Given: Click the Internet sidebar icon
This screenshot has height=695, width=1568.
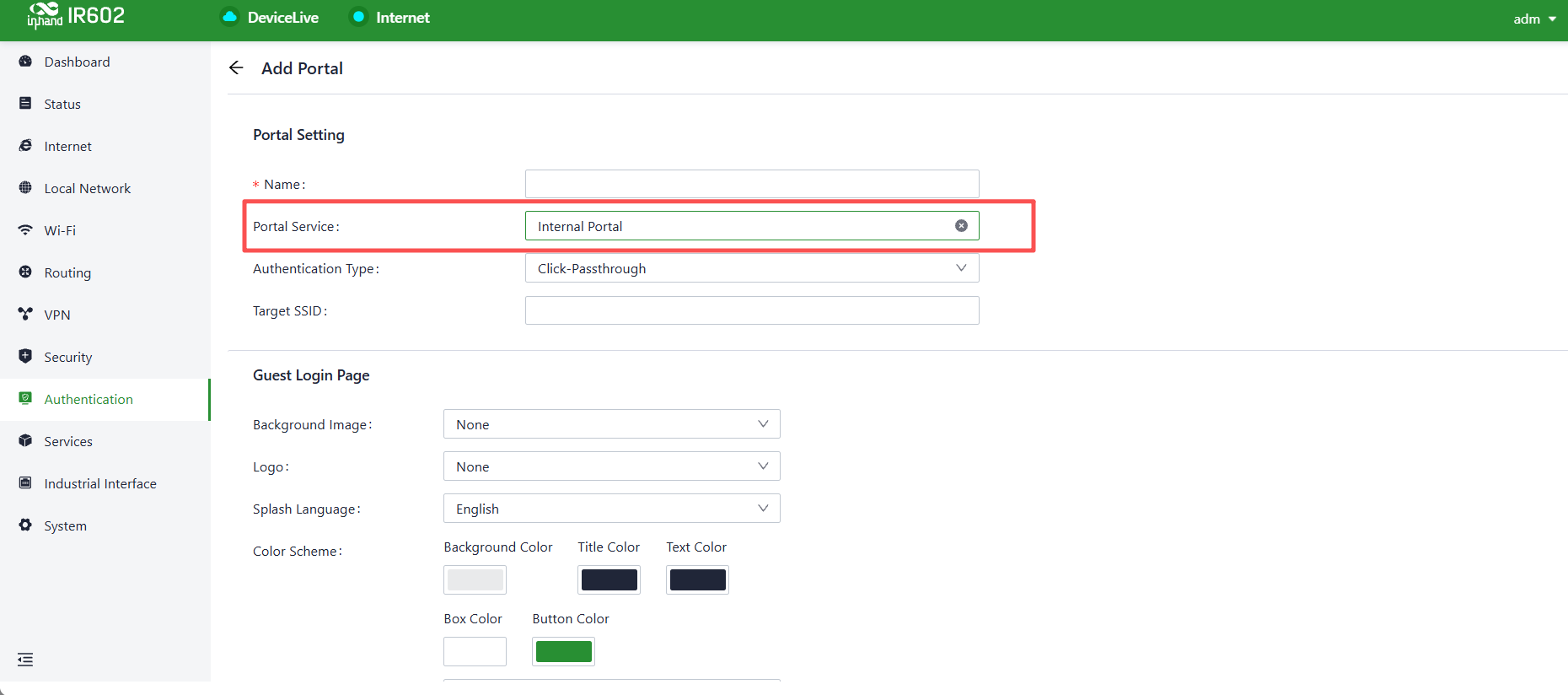Looking at the screenshot, I should coord(25,146).
